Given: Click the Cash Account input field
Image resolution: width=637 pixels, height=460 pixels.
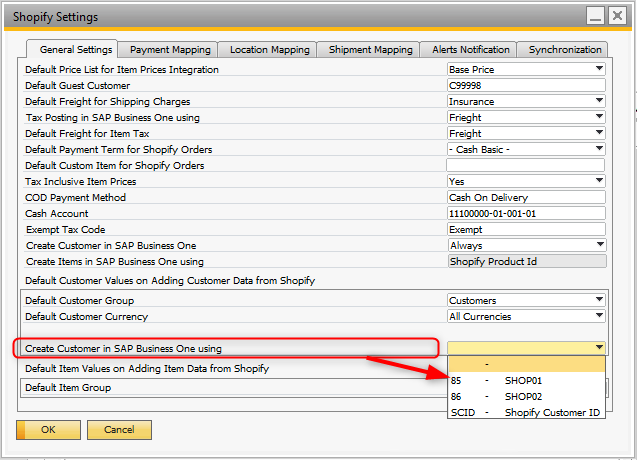Looking at the screenshot, I should (526, 213).
